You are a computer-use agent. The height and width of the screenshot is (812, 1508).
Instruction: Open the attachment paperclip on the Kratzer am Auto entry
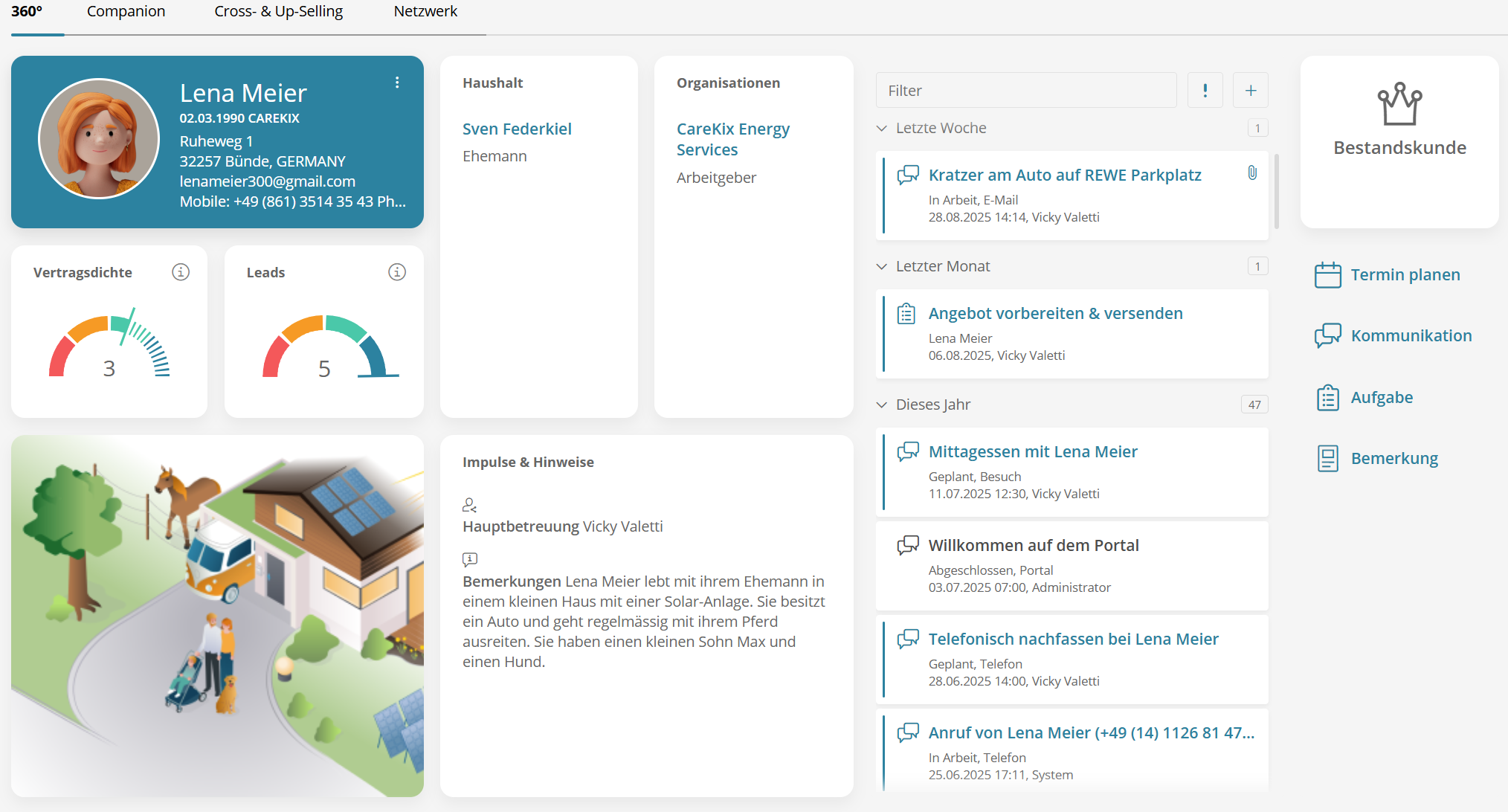(1251, 173)
